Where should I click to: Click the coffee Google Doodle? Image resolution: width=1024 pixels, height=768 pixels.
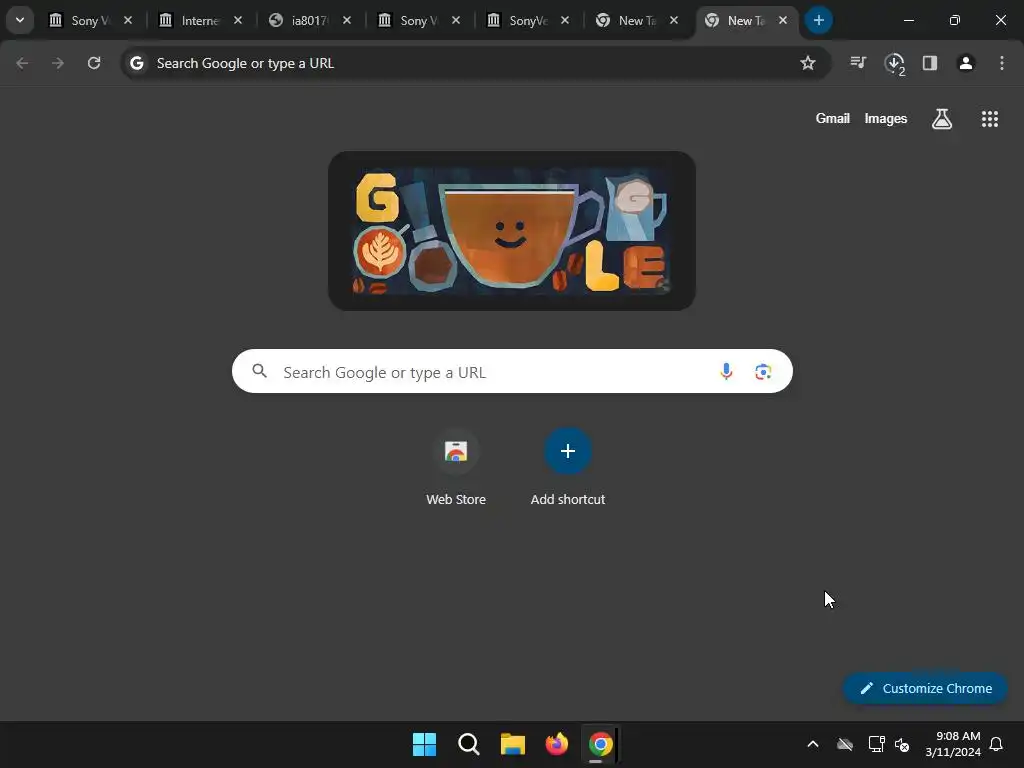[512, 231]
